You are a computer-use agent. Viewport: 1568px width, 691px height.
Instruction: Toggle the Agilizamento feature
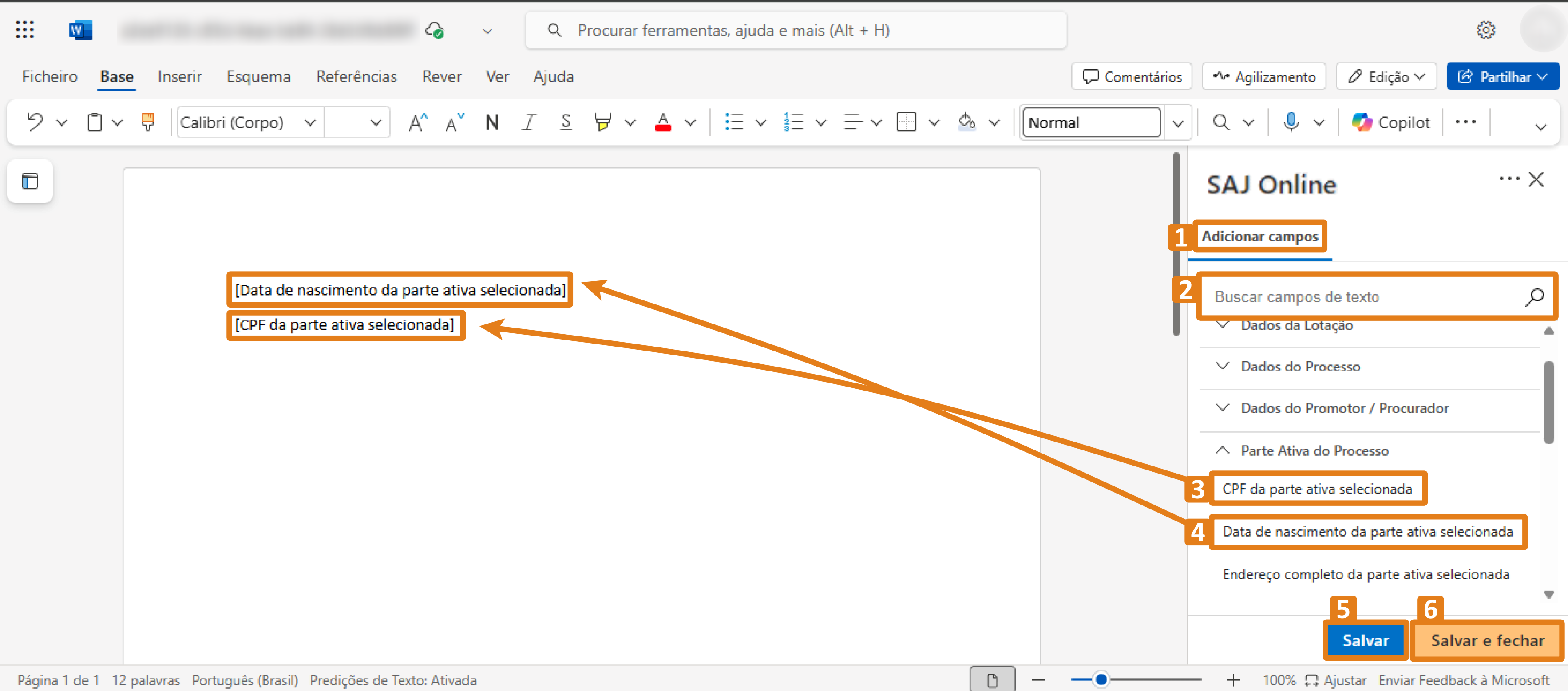1263,76
